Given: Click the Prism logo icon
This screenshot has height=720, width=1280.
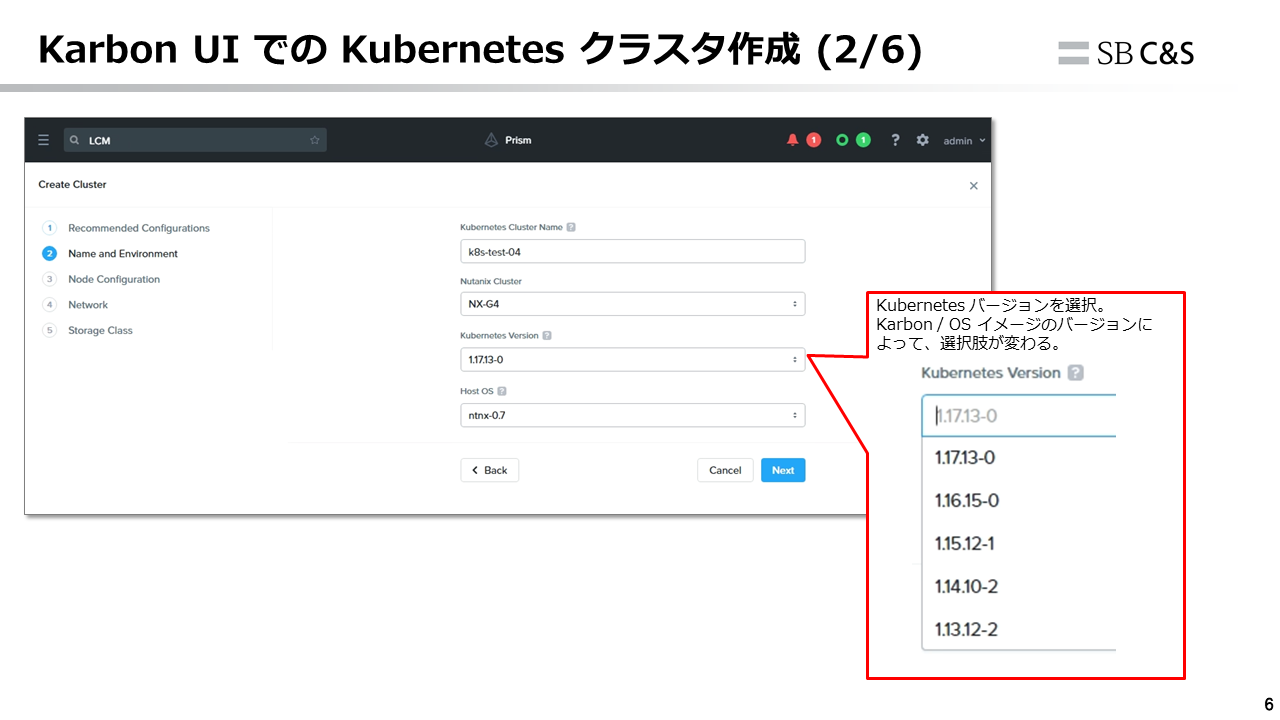Looking at the screenshot, I should [x=491, y=140].
